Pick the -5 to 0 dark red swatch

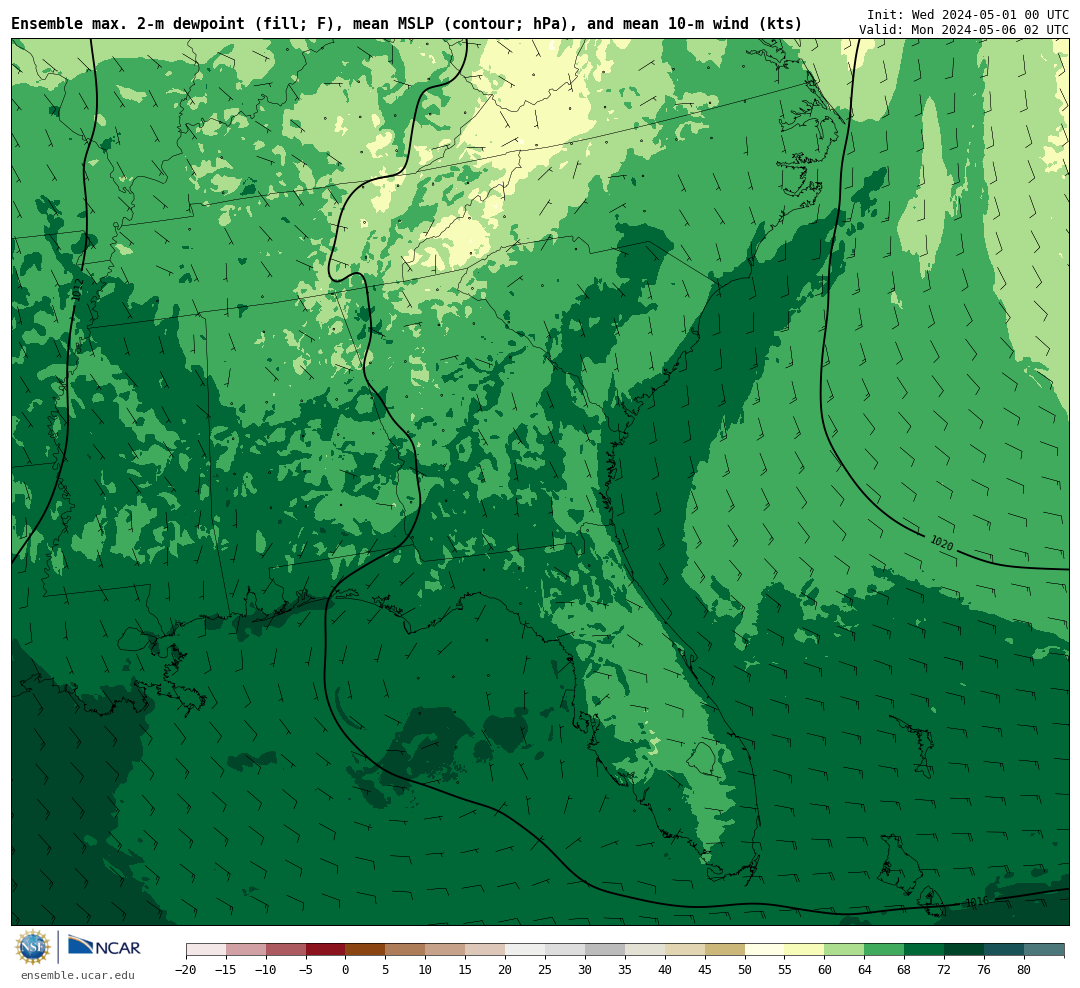click(326, 950)
